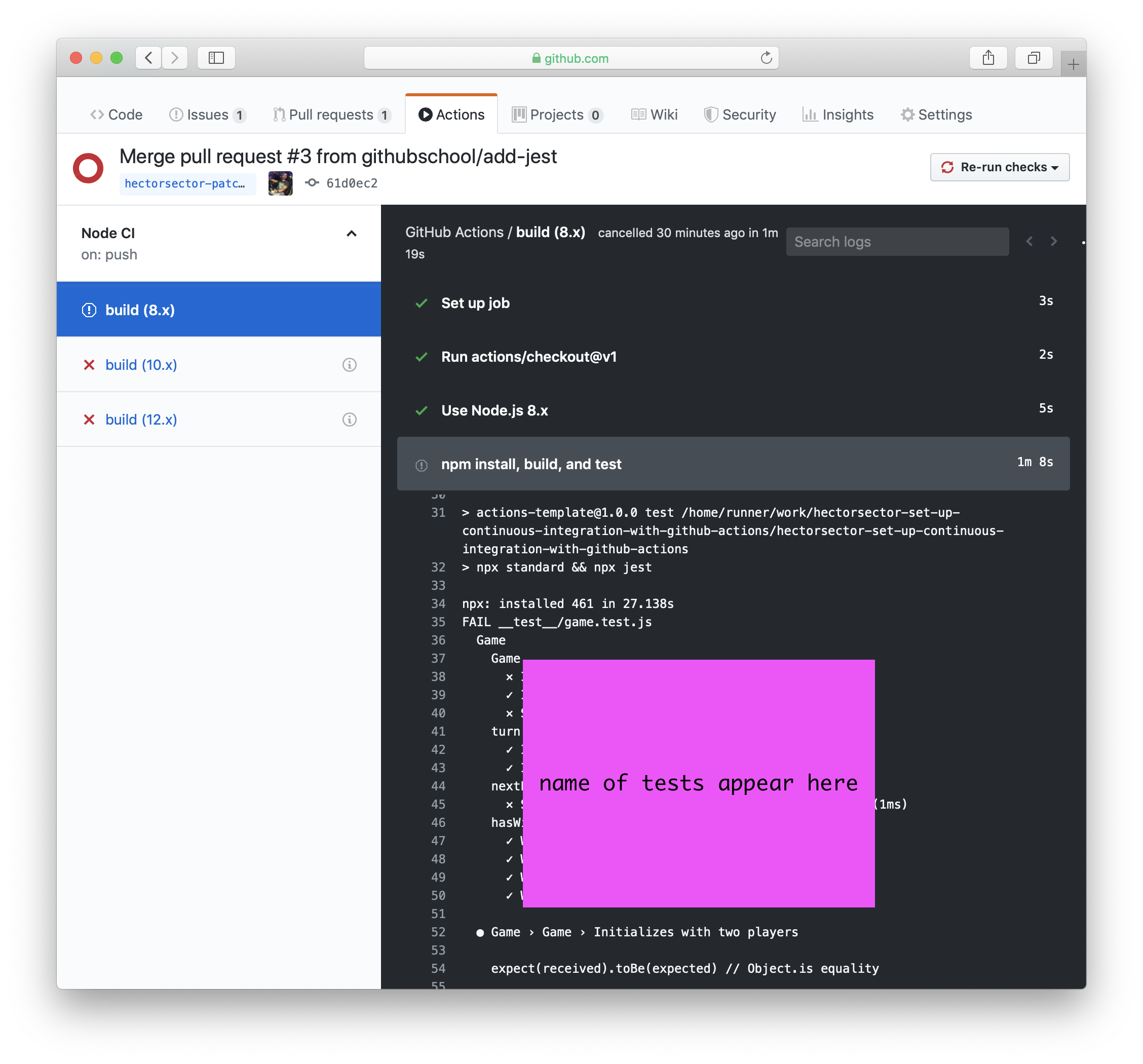Click the X icon next to build (12.x)
The image size is (1143, 1064).
tap(90, 419)
